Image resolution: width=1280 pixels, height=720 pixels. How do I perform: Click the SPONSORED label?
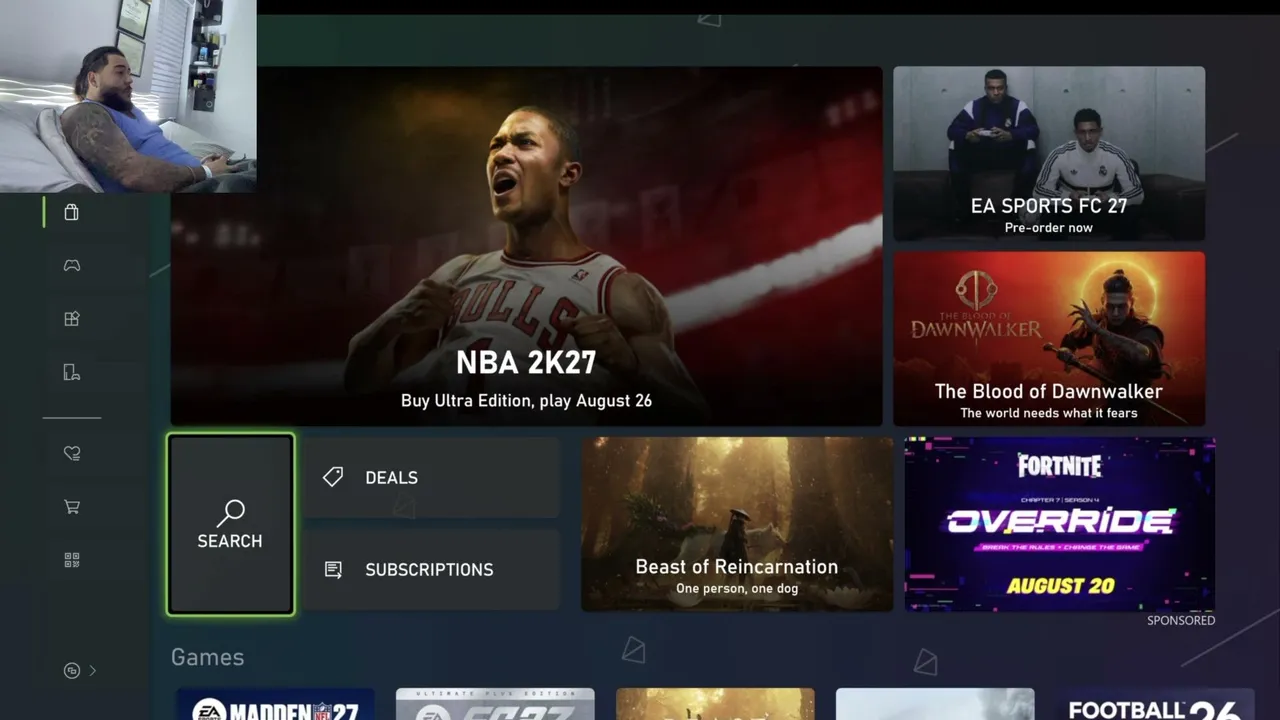(1181, 621)
